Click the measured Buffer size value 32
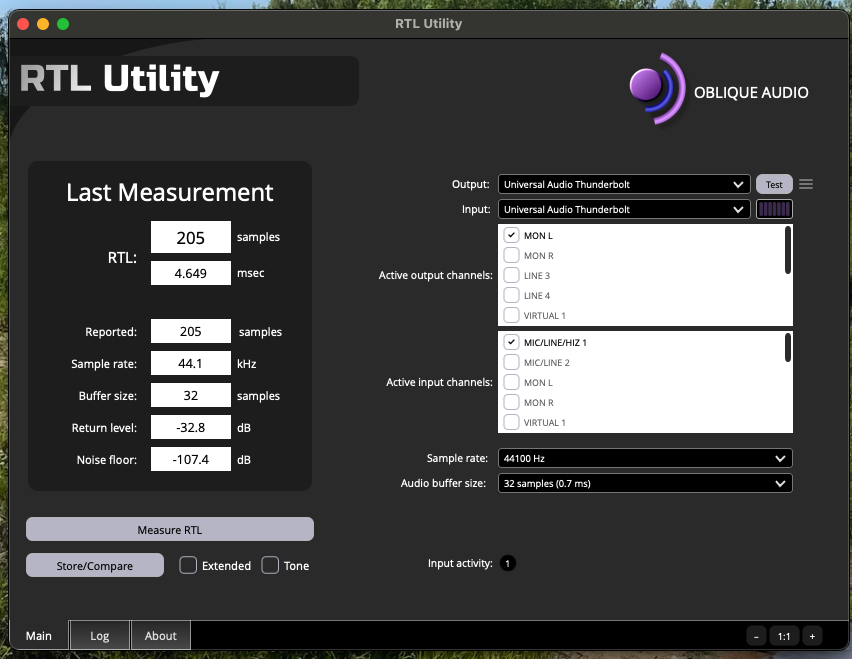 (x=191, y=395)
